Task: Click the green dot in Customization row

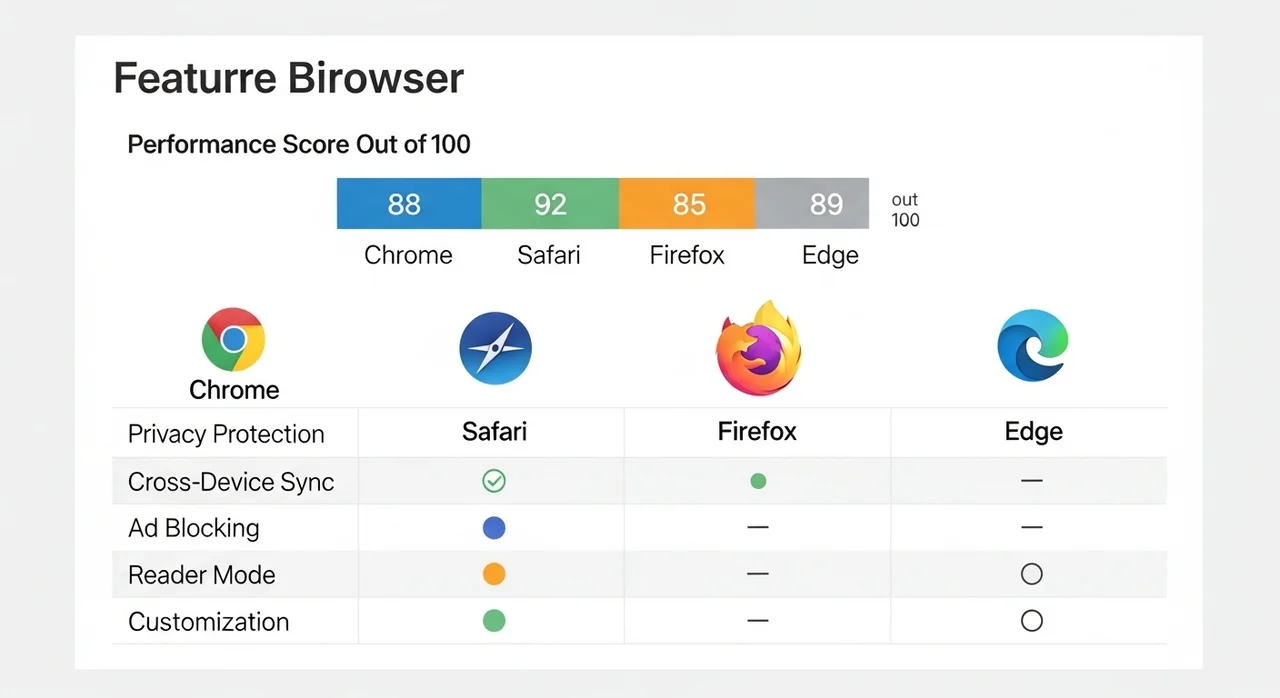Action: click(x=494, y=621)
